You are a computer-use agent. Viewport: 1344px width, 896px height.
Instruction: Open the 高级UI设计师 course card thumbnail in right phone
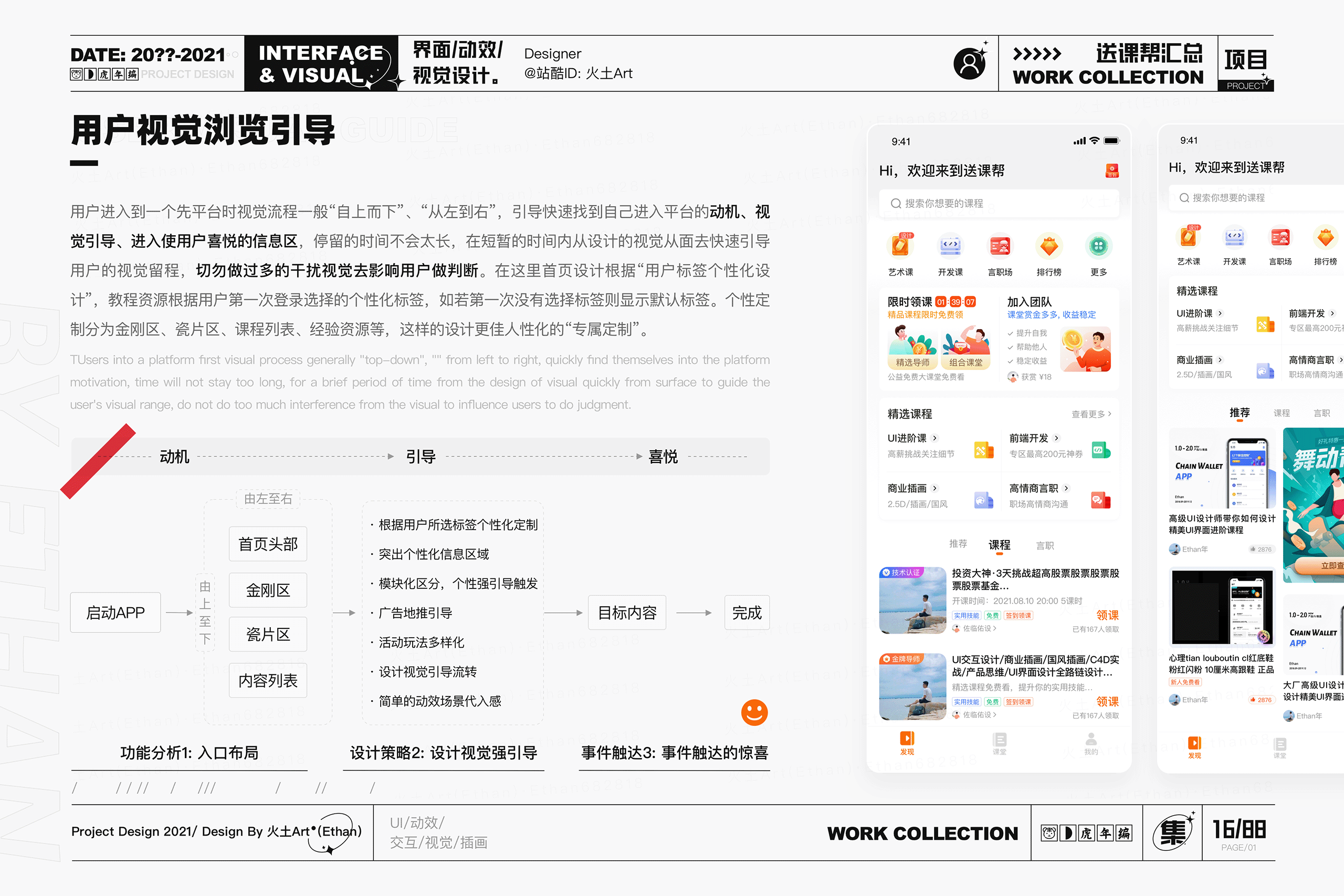point(1222,468)
